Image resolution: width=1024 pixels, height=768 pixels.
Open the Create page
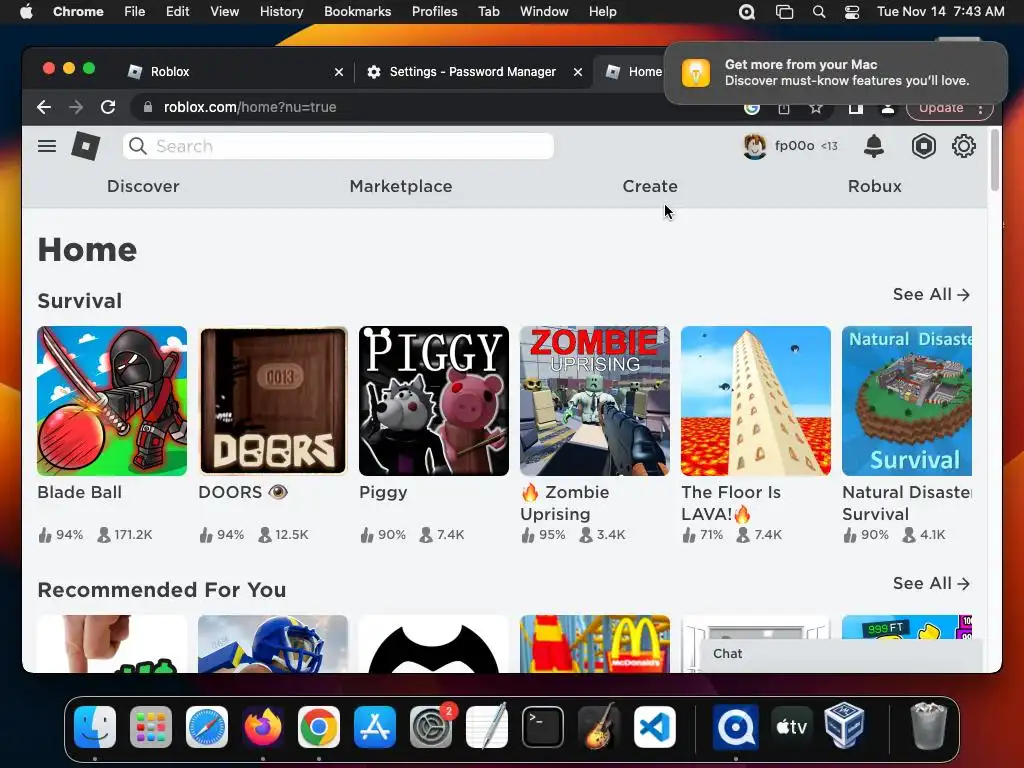pos(650,186)
